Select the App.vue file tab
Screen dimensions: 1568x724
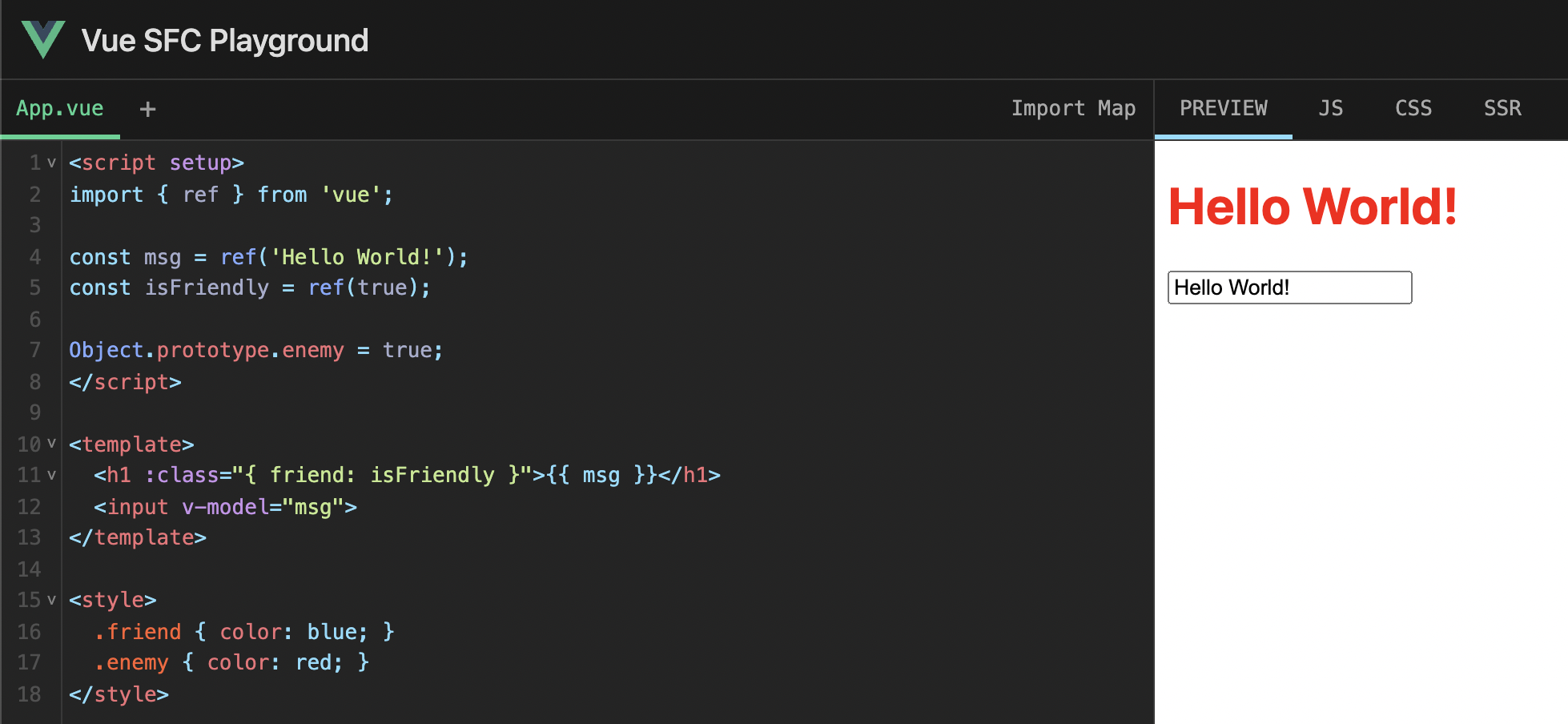pos(60,108)
